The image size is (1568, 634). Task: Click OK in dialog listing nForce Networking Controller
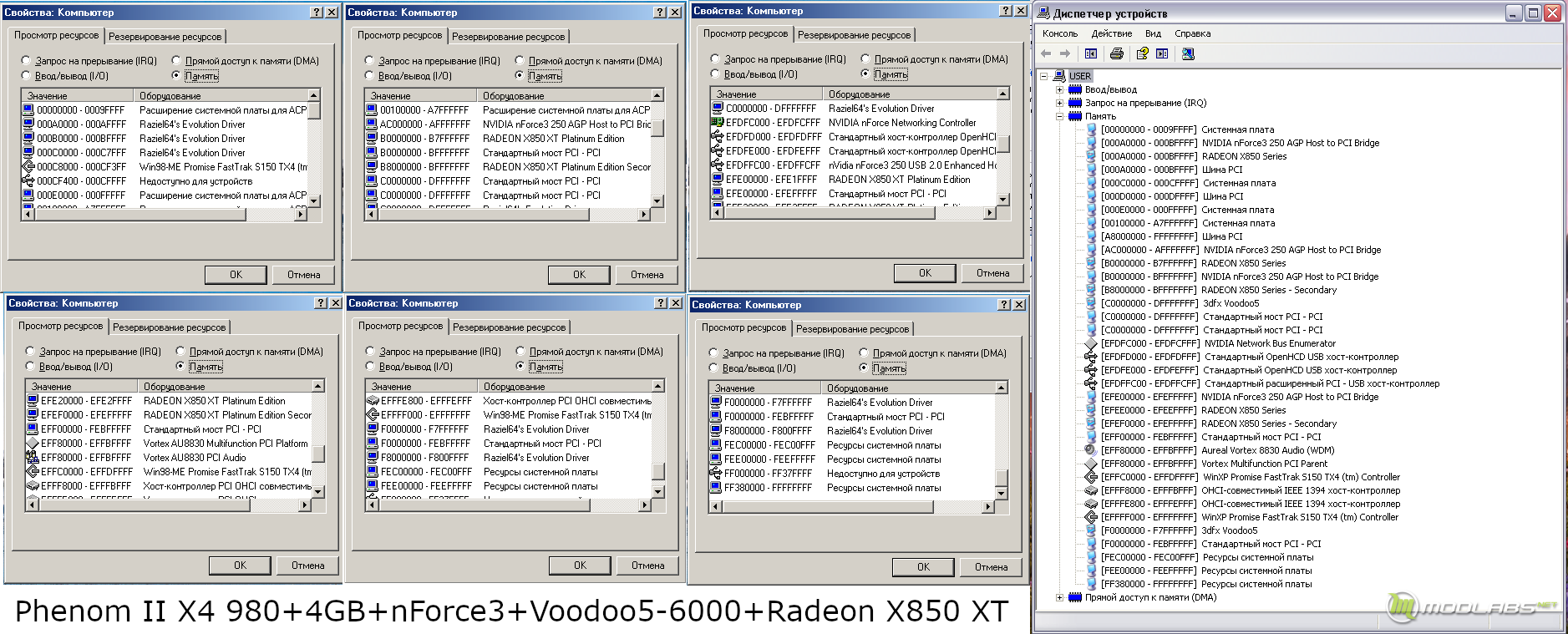(x=925, y=272)
